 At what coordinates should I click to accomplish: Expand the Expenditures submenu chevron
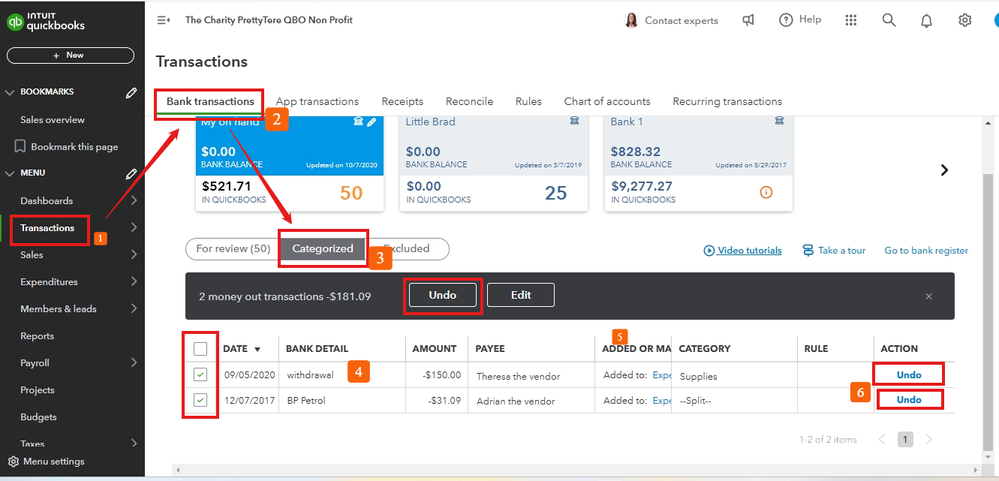pyautogui.click(x=134, y=282)
